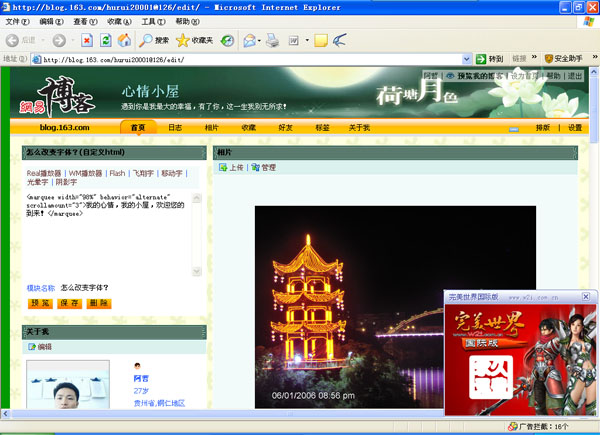The height and width of the screenshot is (435, 600).
Task: Select the 相片 navigation tab
Action: pos(212,128)
